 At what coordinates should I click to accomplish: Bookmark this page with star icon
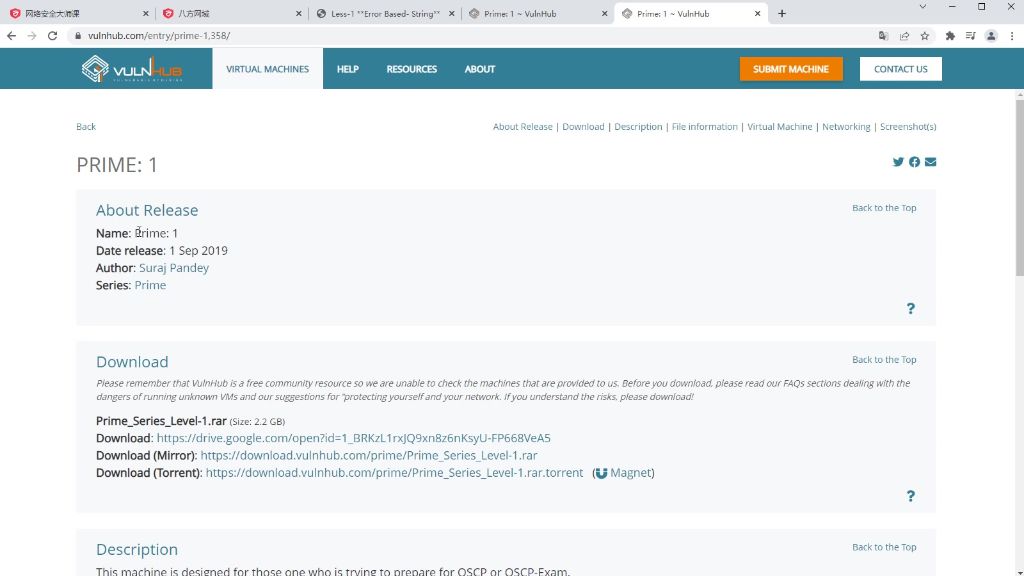(x=925, y=36)
